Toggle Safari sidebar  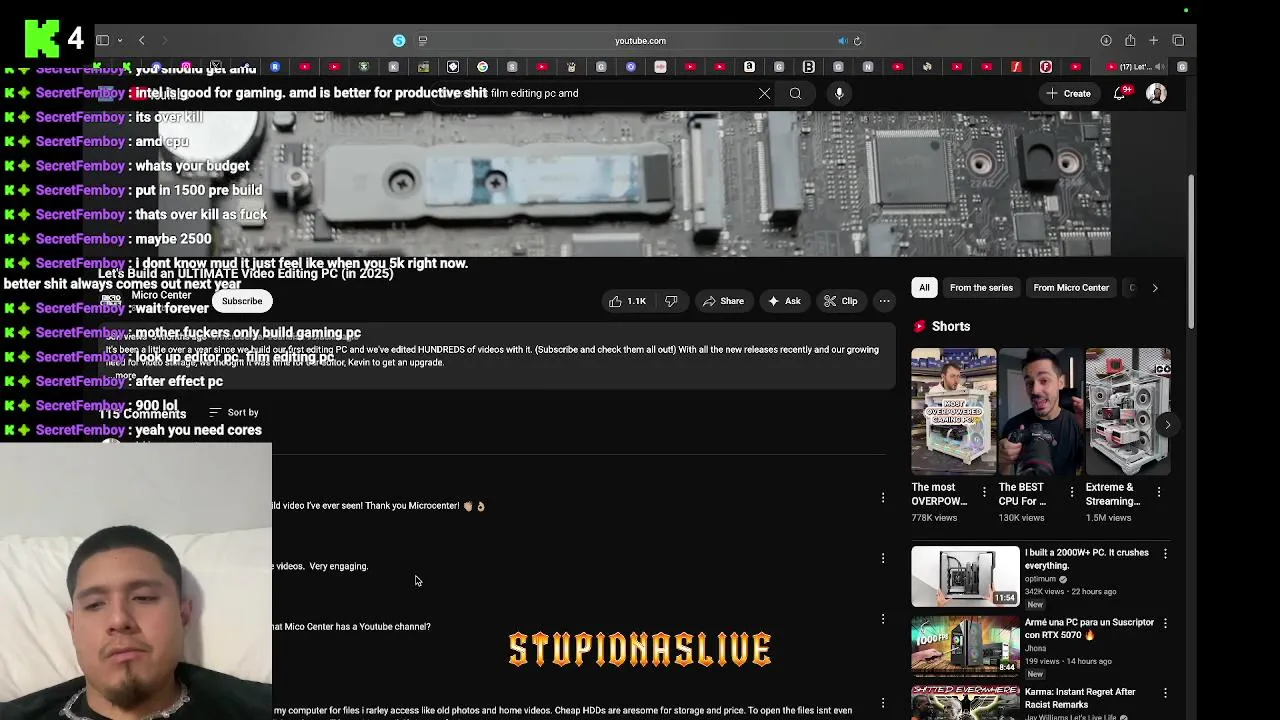tap(102, 41)
